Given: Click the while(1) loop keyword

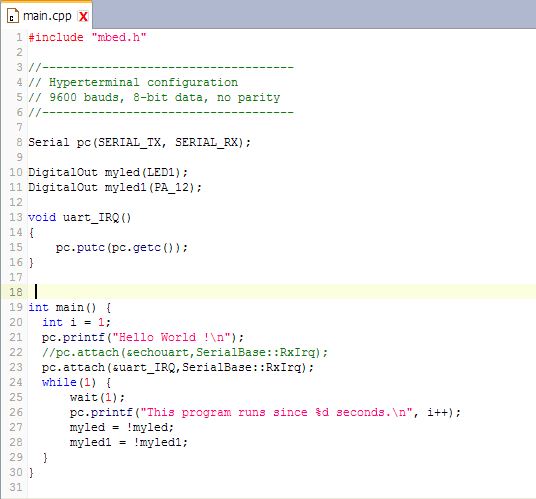Looking at the screenshot, I should [59, 382].
